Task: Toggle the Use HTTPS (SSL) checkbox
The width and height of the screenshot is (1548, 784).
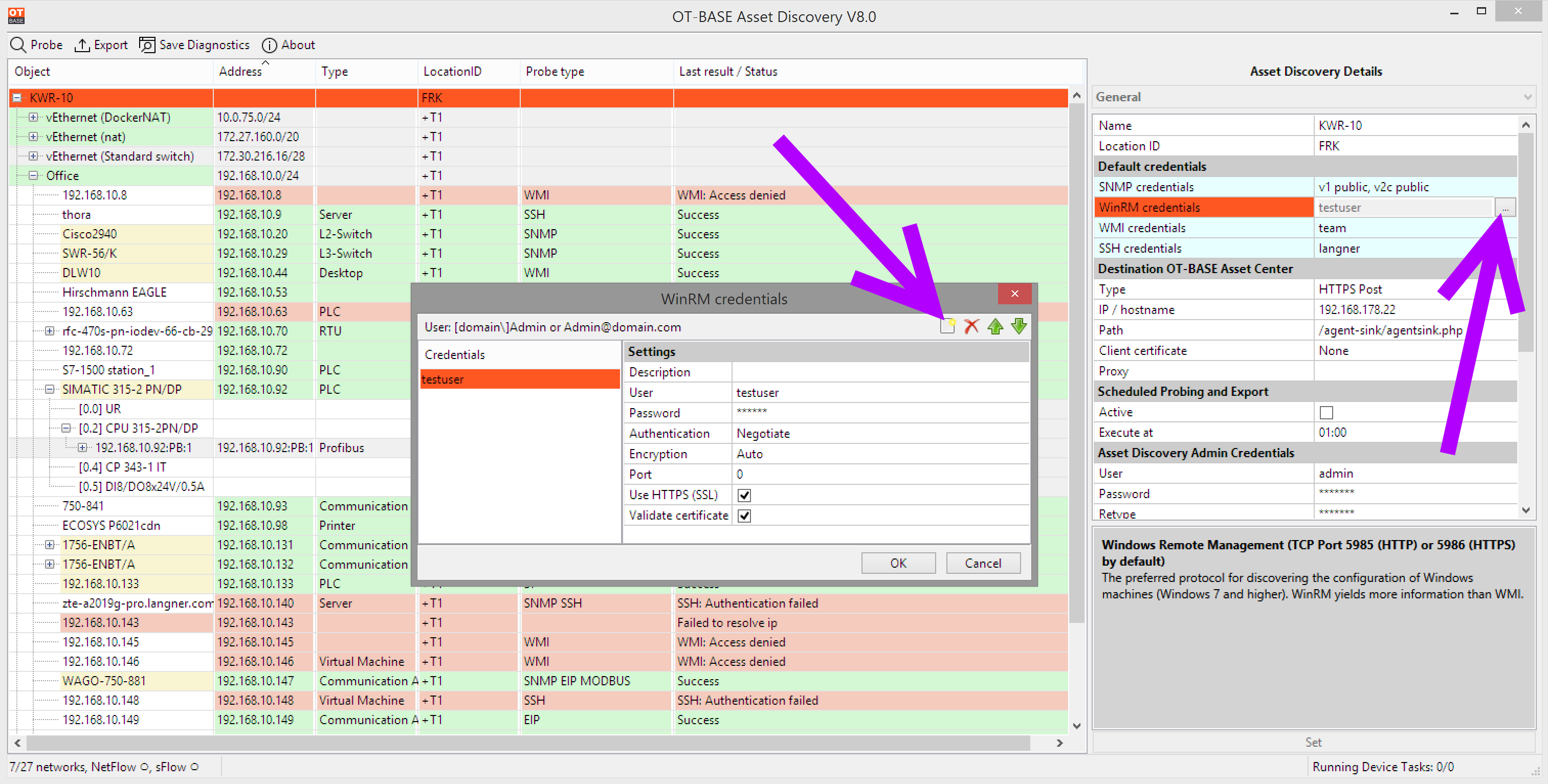Action: click(744, 495)
